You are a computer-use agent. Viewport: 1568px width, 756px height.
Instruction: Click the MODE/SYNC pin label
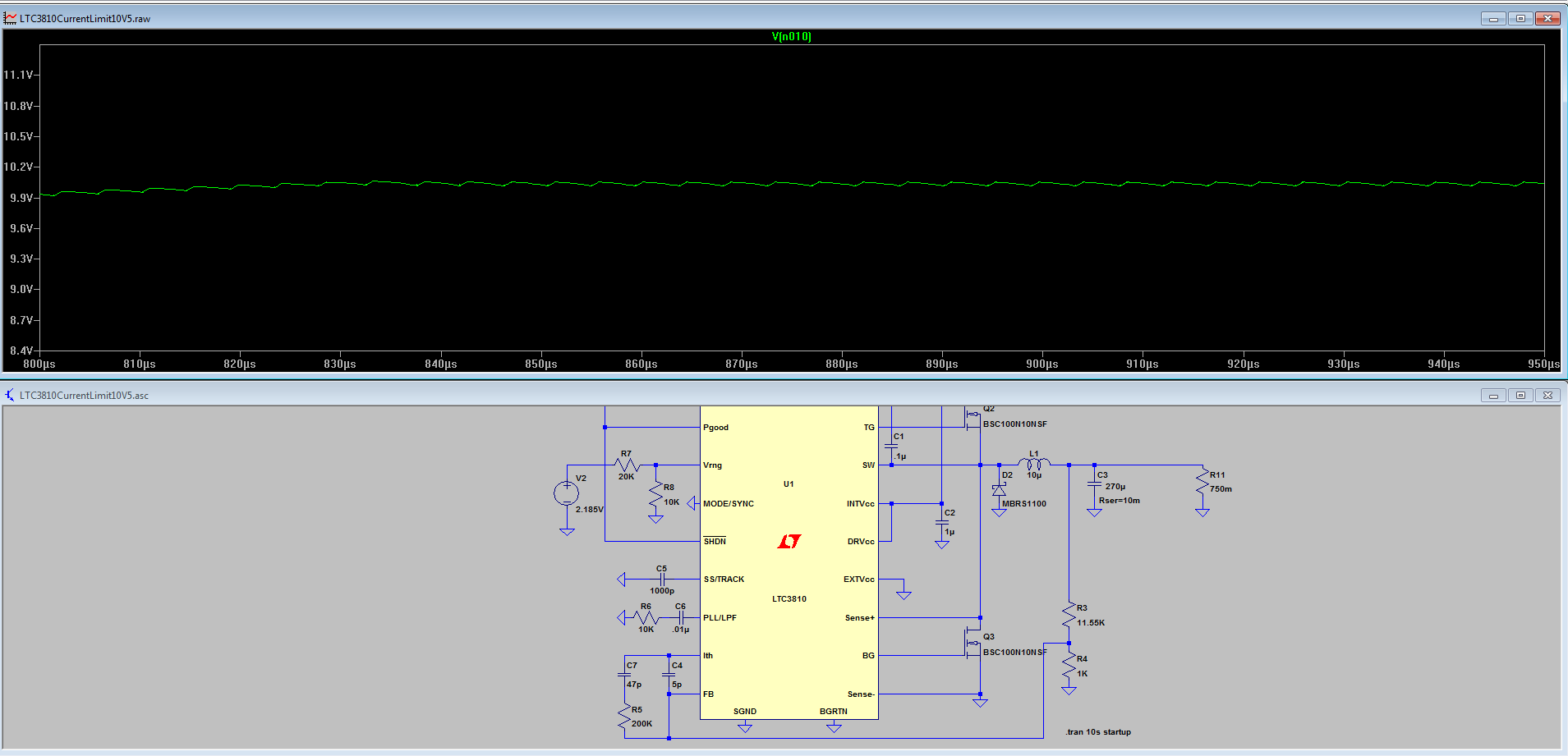(729, 504)
